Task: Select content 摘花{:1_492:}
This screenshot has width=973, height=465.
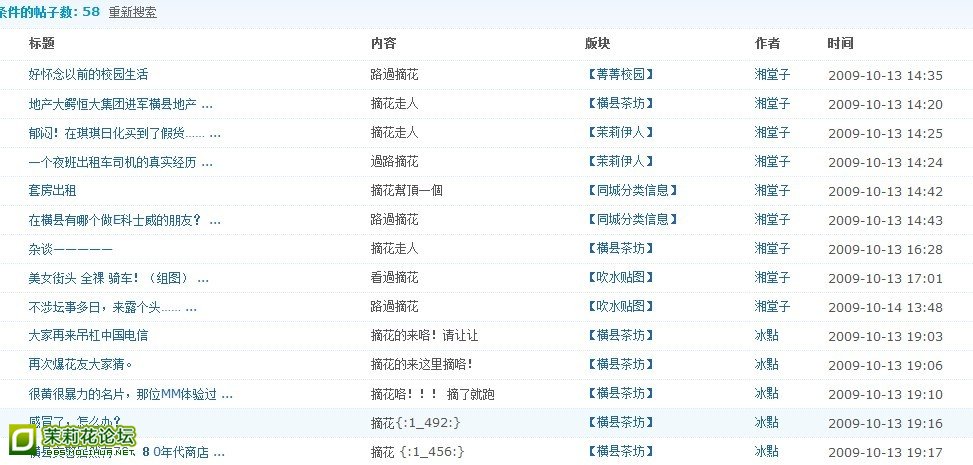Action: pyautogui.click(x=416, y=423)
